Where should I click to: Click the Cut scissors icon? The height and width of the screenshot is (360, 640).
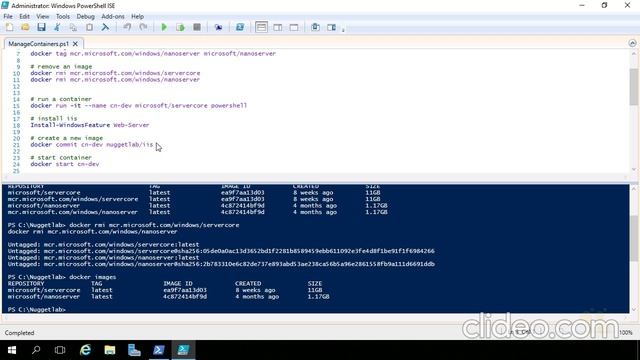tap(57, 27)
